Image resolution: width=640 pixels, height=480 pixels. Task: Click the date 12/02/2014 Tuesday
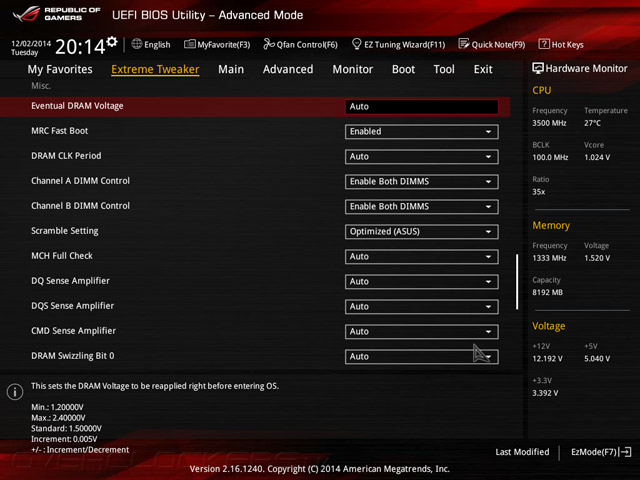[x=31, y=48]
